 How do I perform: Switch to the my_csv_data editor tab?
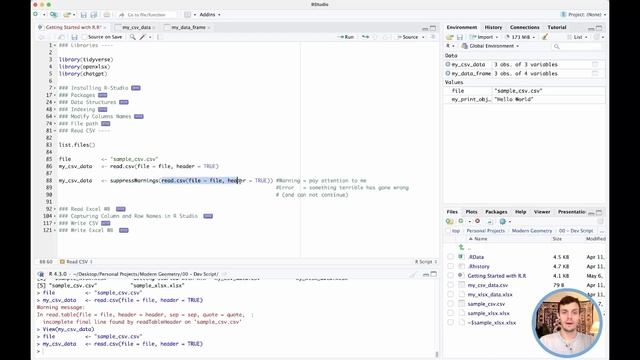(x=136, y=27)
